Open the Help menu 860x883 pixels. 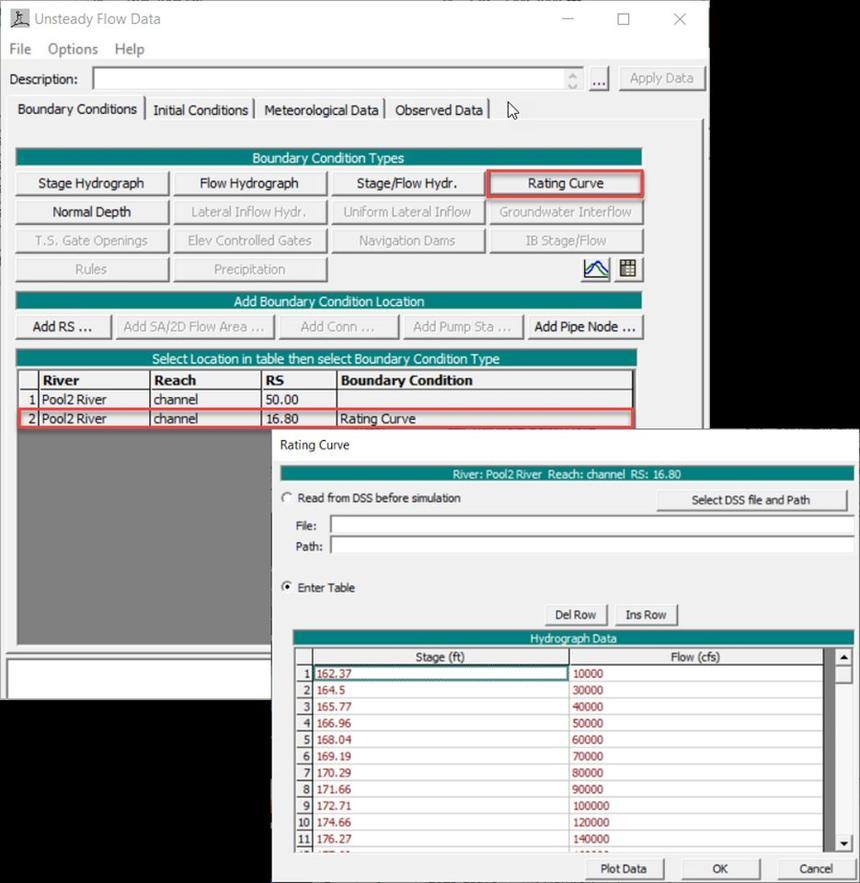click(130, 49)
